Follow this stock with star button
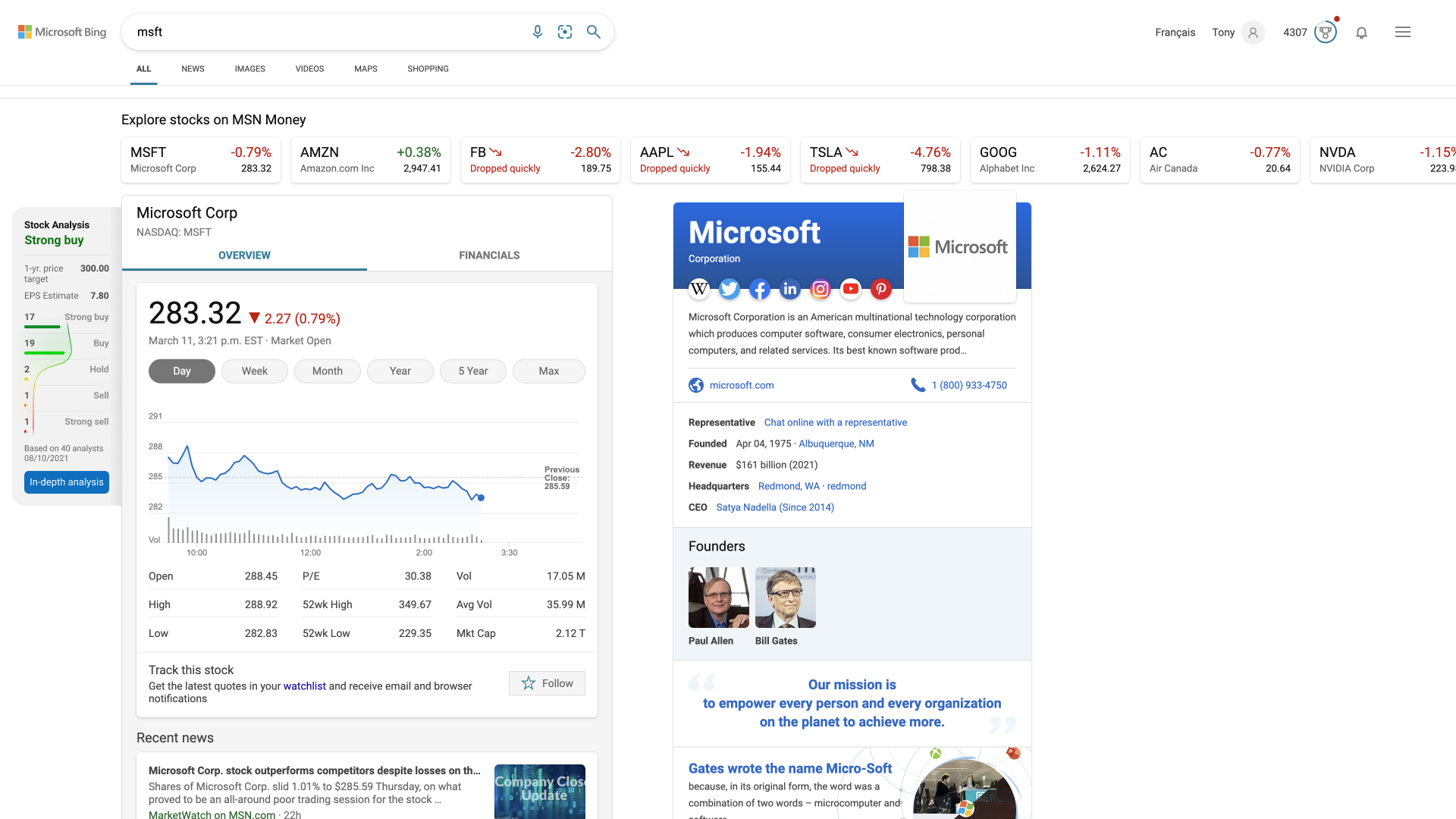 click(x=547, y=683)
